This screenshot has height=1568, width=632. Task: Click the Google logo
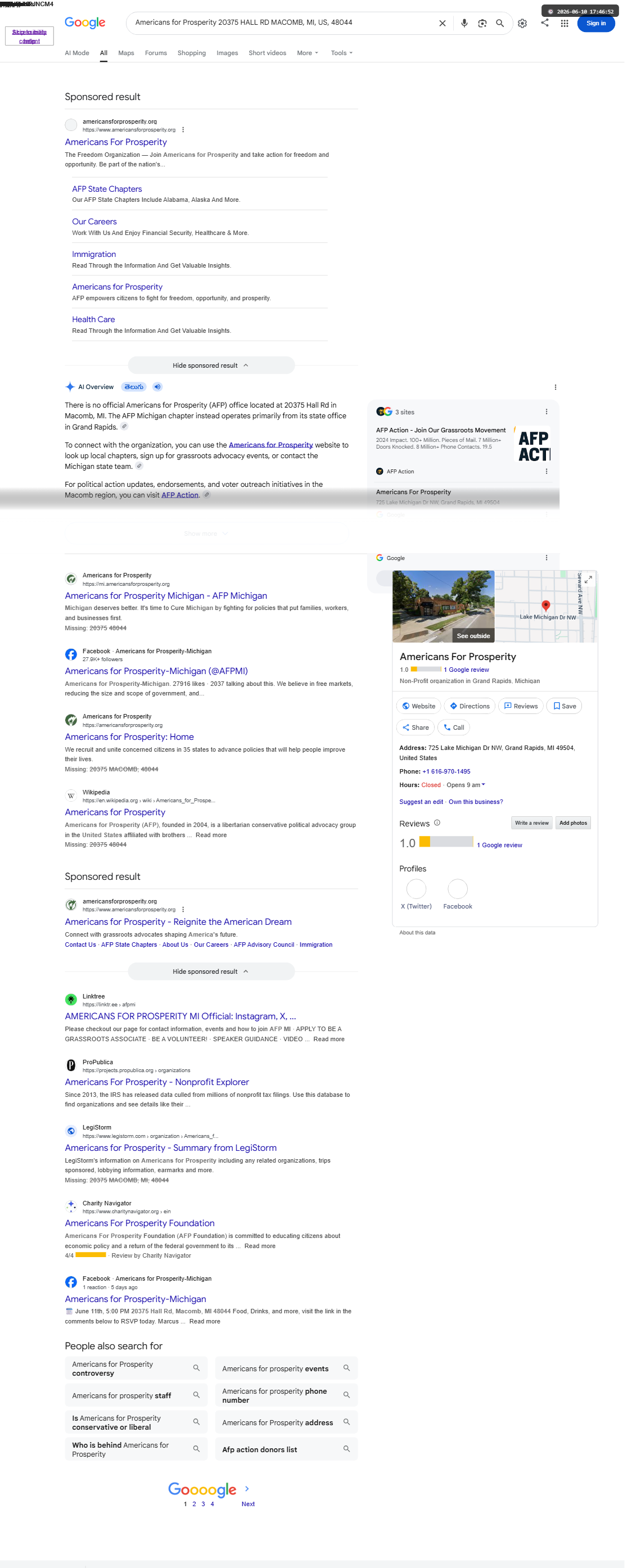[85, 23]
